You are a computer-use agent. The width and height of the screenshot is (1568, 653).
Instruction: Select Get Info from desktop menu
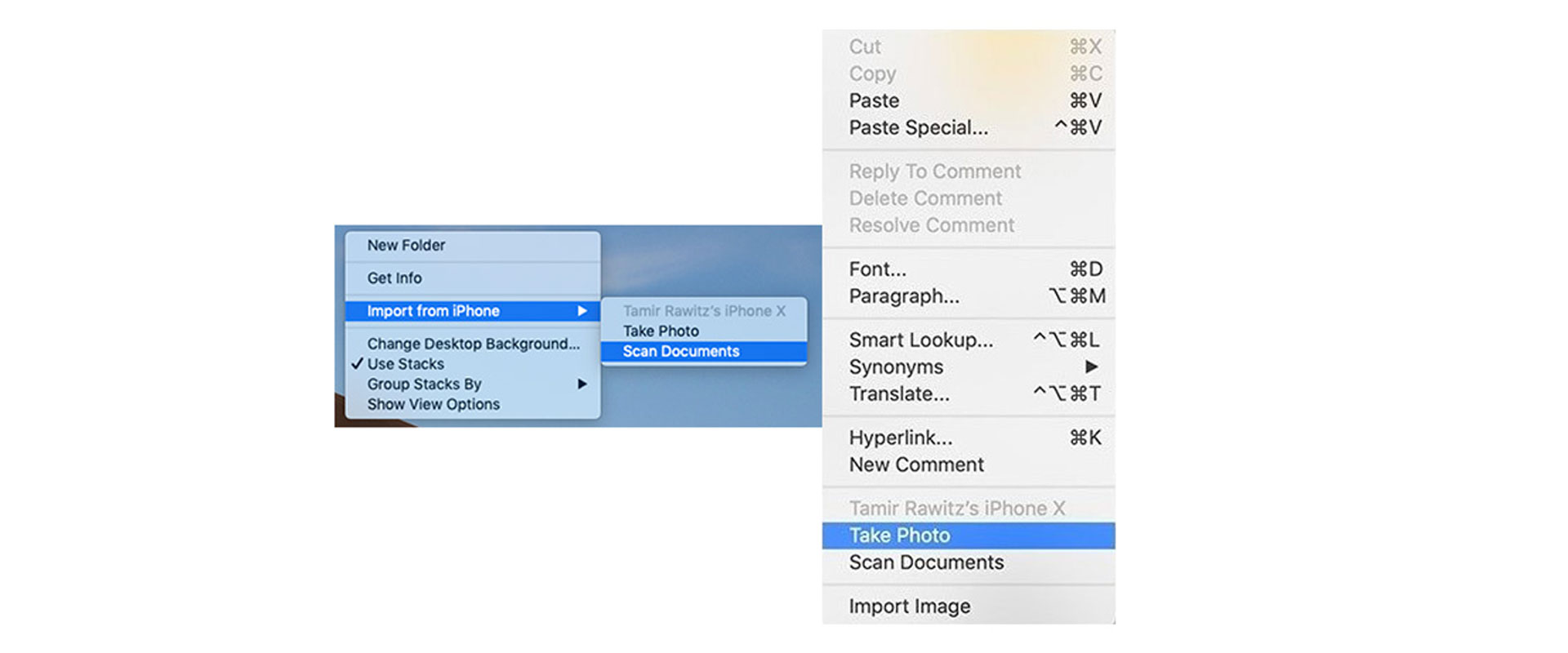pyautogui.click(x=473, y=278)
